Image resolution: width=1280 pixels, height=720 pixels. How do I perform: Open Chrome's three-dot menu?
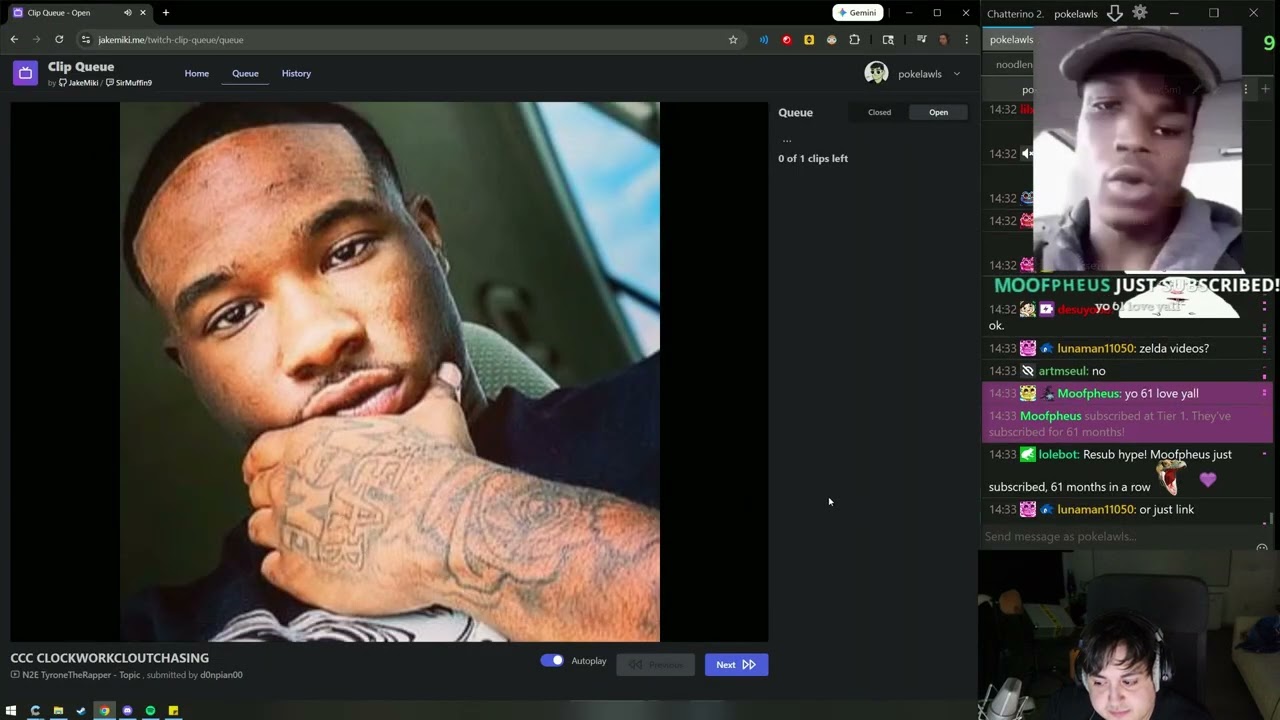pos(966,40)
